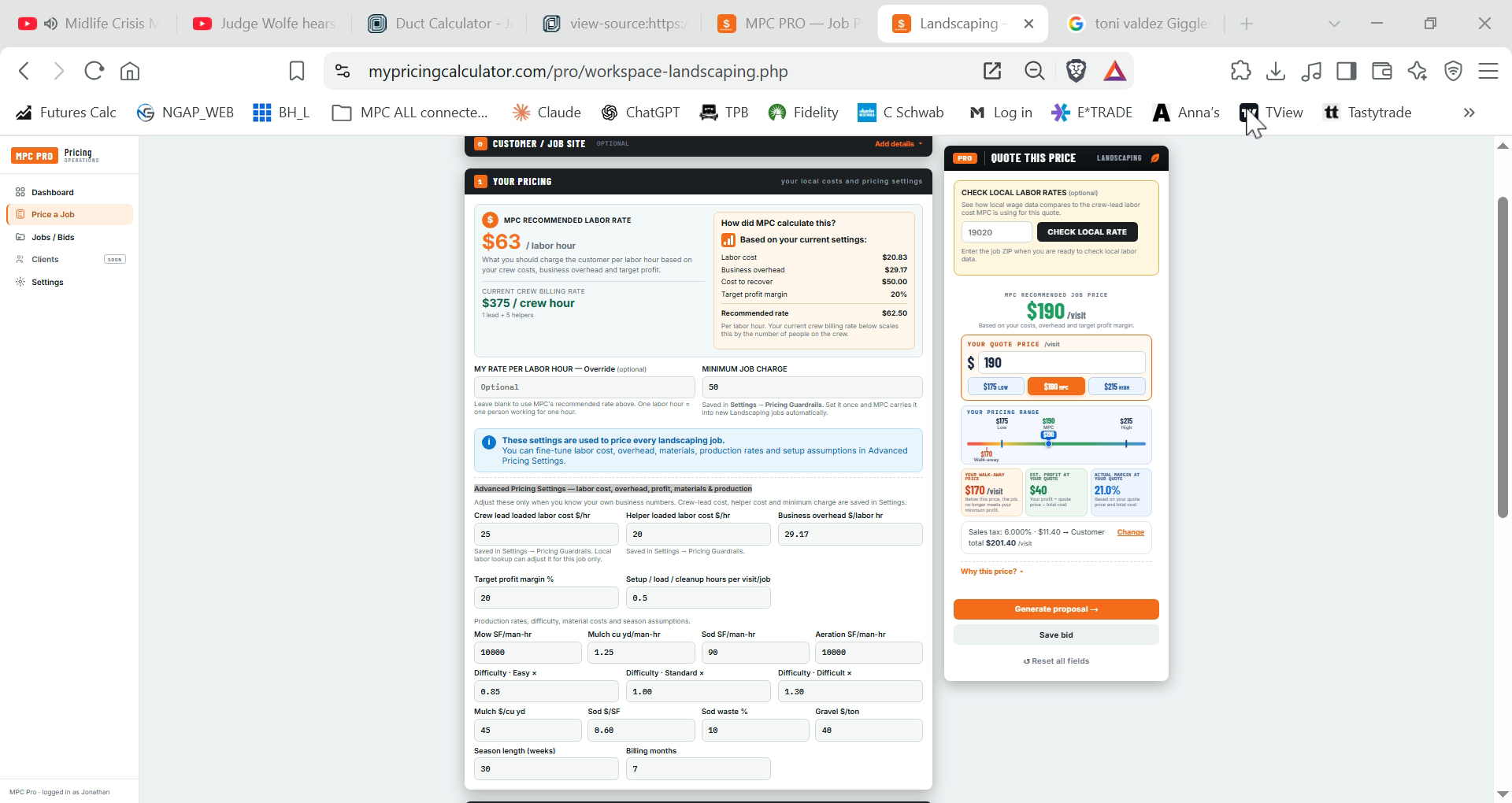
Task: Open the Claude bookmark
Action: 547,113
